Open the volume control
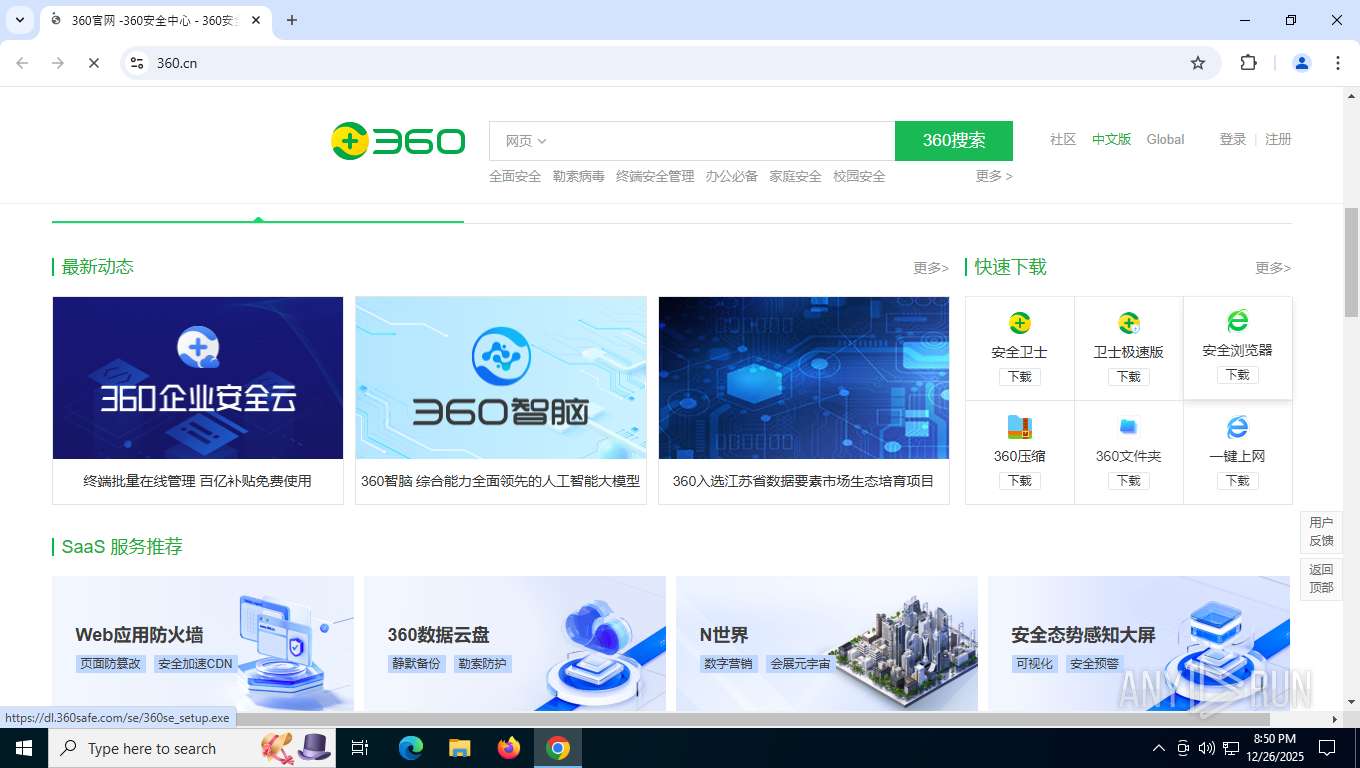The width and height of the screenshot is (1360, 768). pyautogui.click(x=1206, y=748)
